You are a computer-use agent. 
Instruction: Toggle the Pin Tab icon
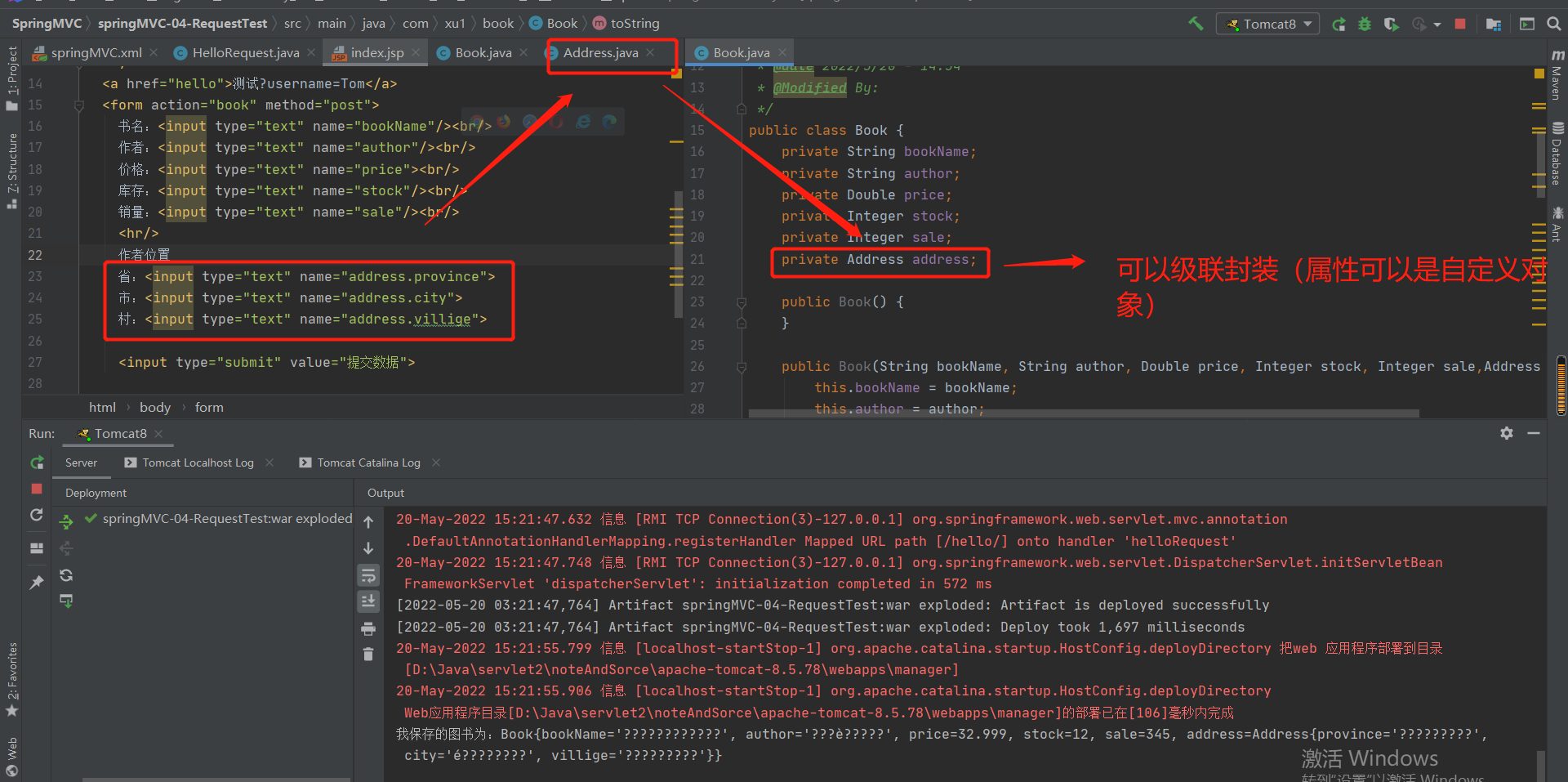[x=37, y=582]
